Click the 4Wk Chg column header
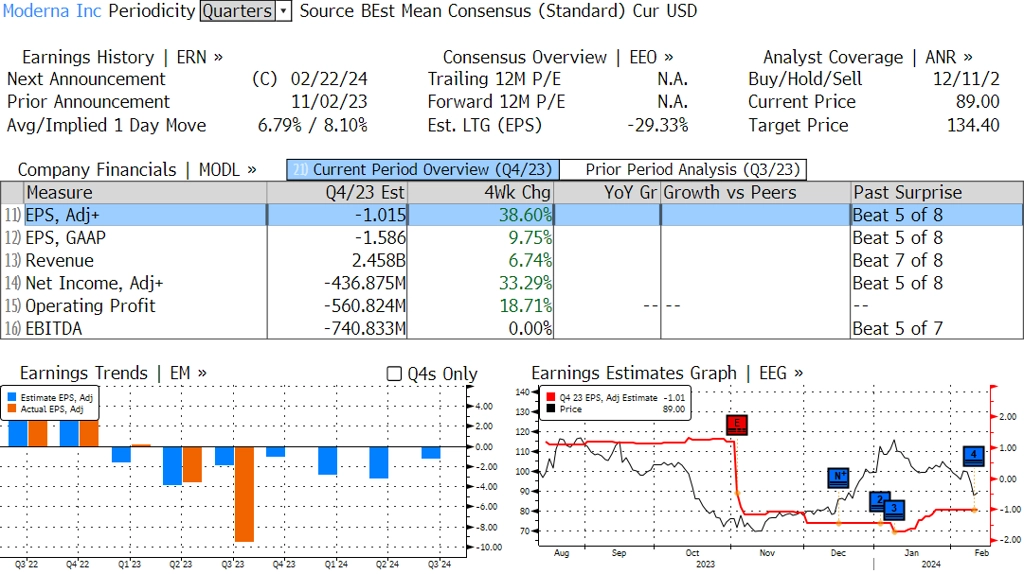1024x574 pixels. 480,193
